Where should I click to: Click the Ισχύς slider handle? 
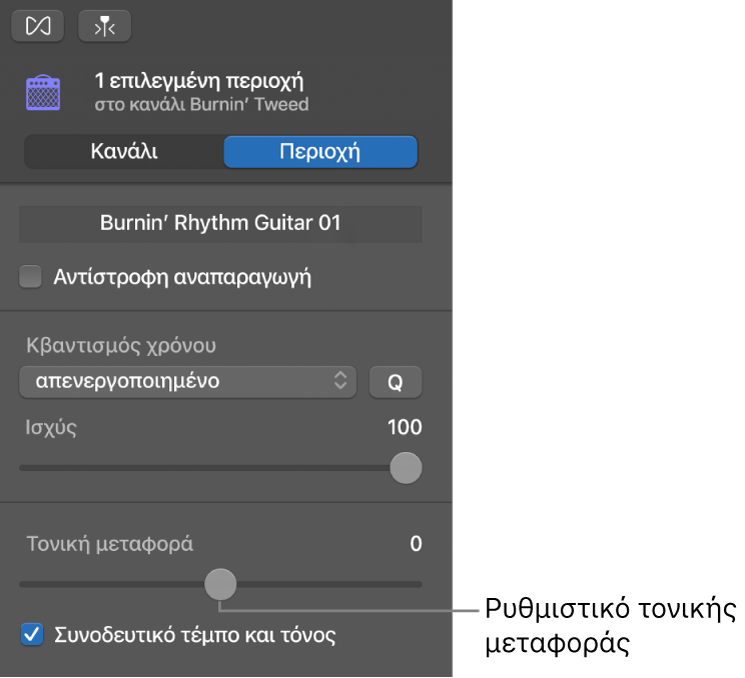(x=405, y=467)
